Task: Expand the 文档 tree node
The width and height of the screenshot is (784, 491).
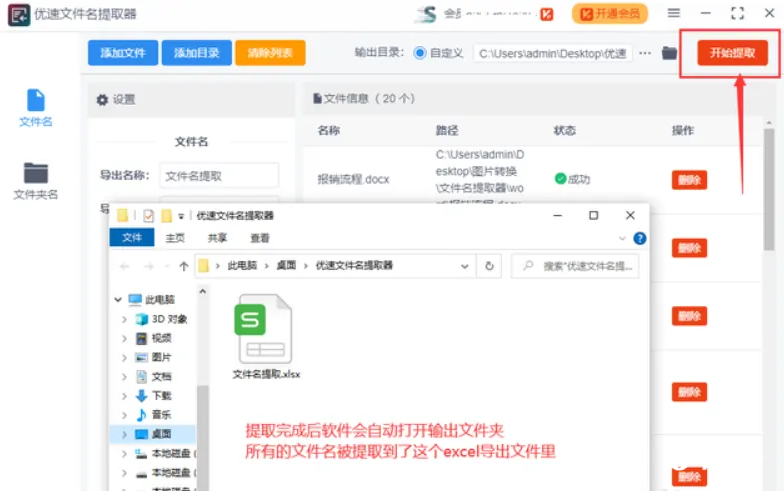Action: (x=124, y=376)
